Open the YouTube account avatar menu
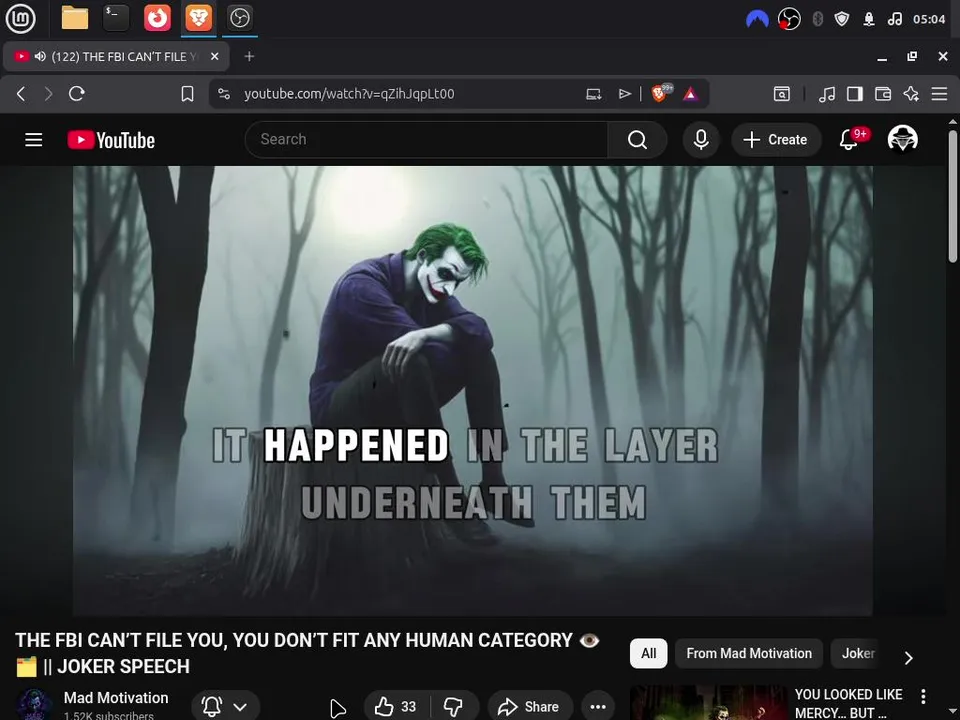Image resolution: width=960 pixels, height=720 pixels. pos(902,139)
